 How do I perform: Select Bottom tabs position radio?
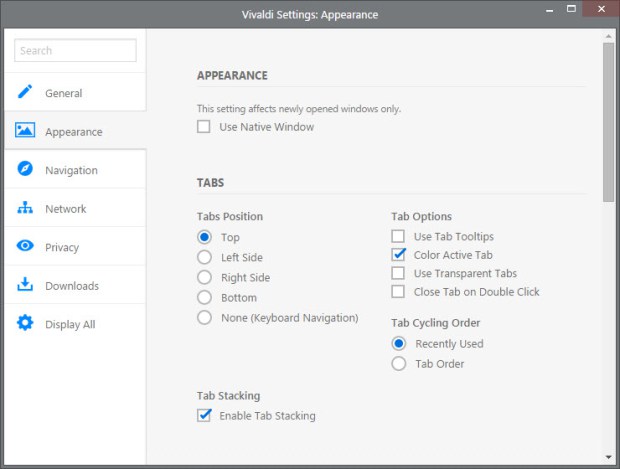(204, 297)
